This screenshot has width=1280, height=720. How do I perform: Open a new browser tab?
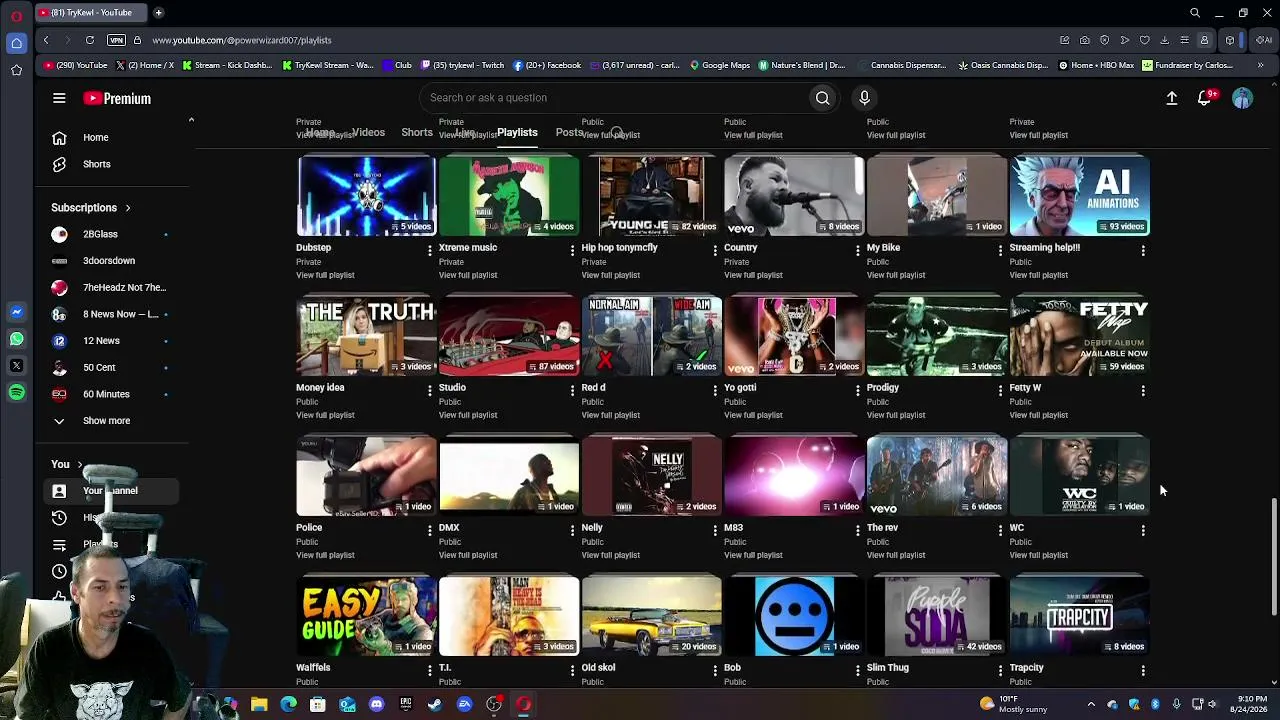(158, 13)
